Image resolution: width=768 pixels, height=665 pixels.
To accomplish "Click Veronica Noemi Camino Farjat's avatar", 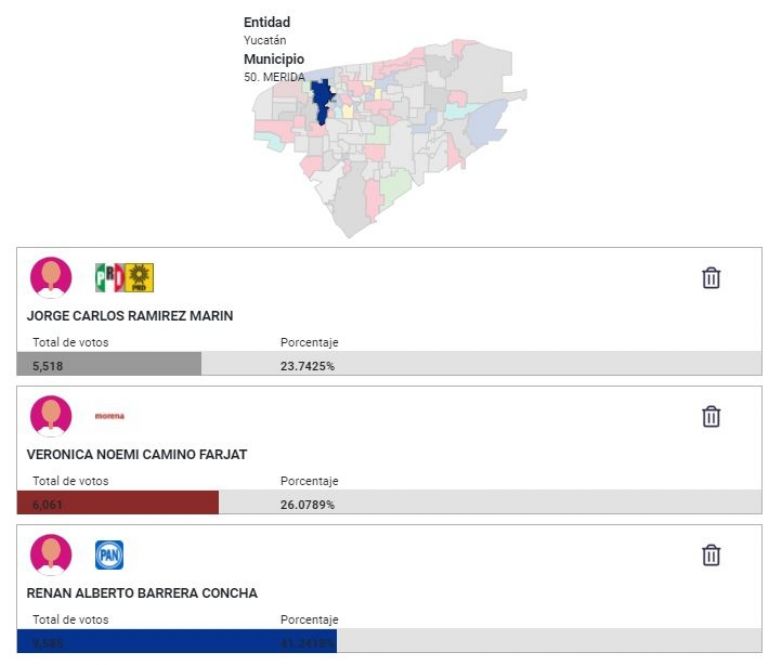I will (x=51, y=416).
